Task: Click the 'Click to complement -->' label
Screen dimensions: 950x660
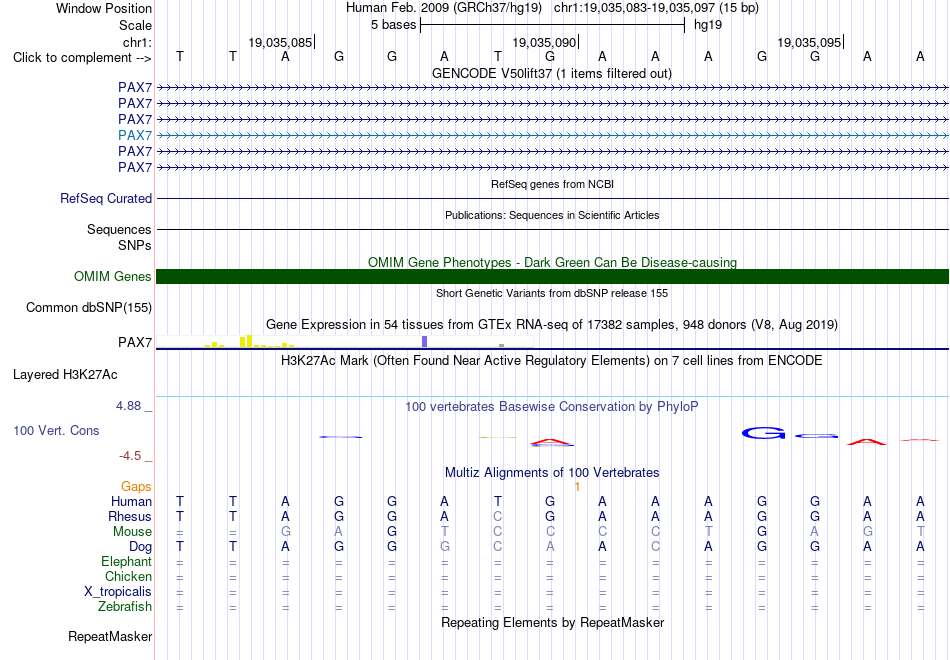Action: click(82, 58)
